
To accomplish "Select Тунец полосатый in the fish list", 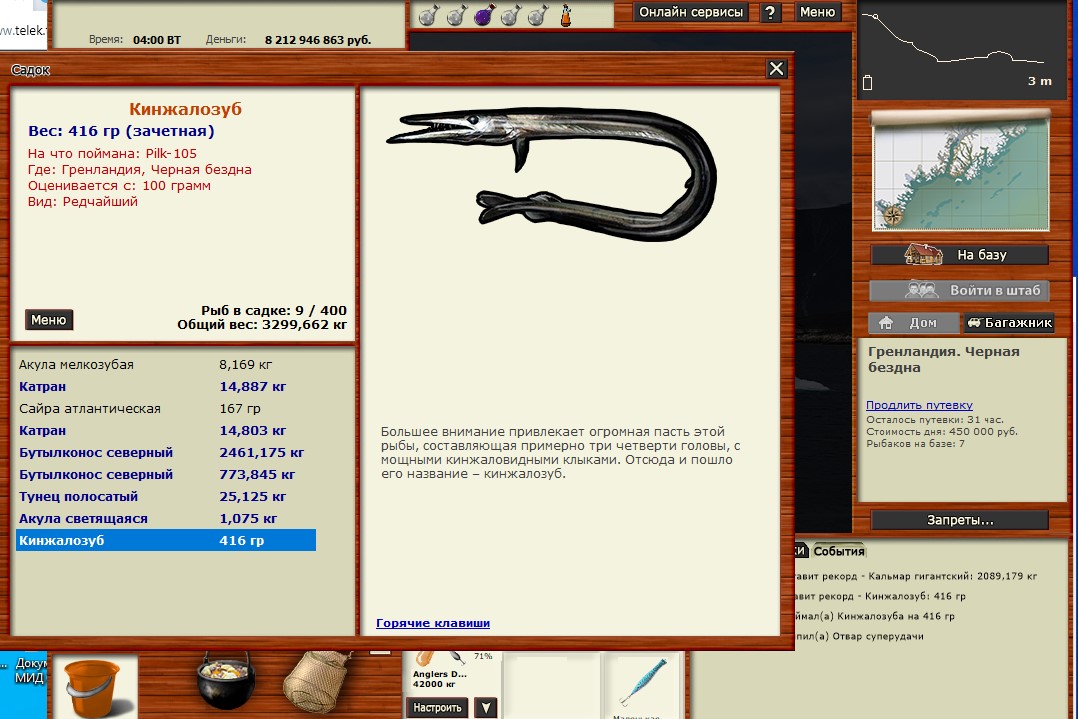I will 79,497.
